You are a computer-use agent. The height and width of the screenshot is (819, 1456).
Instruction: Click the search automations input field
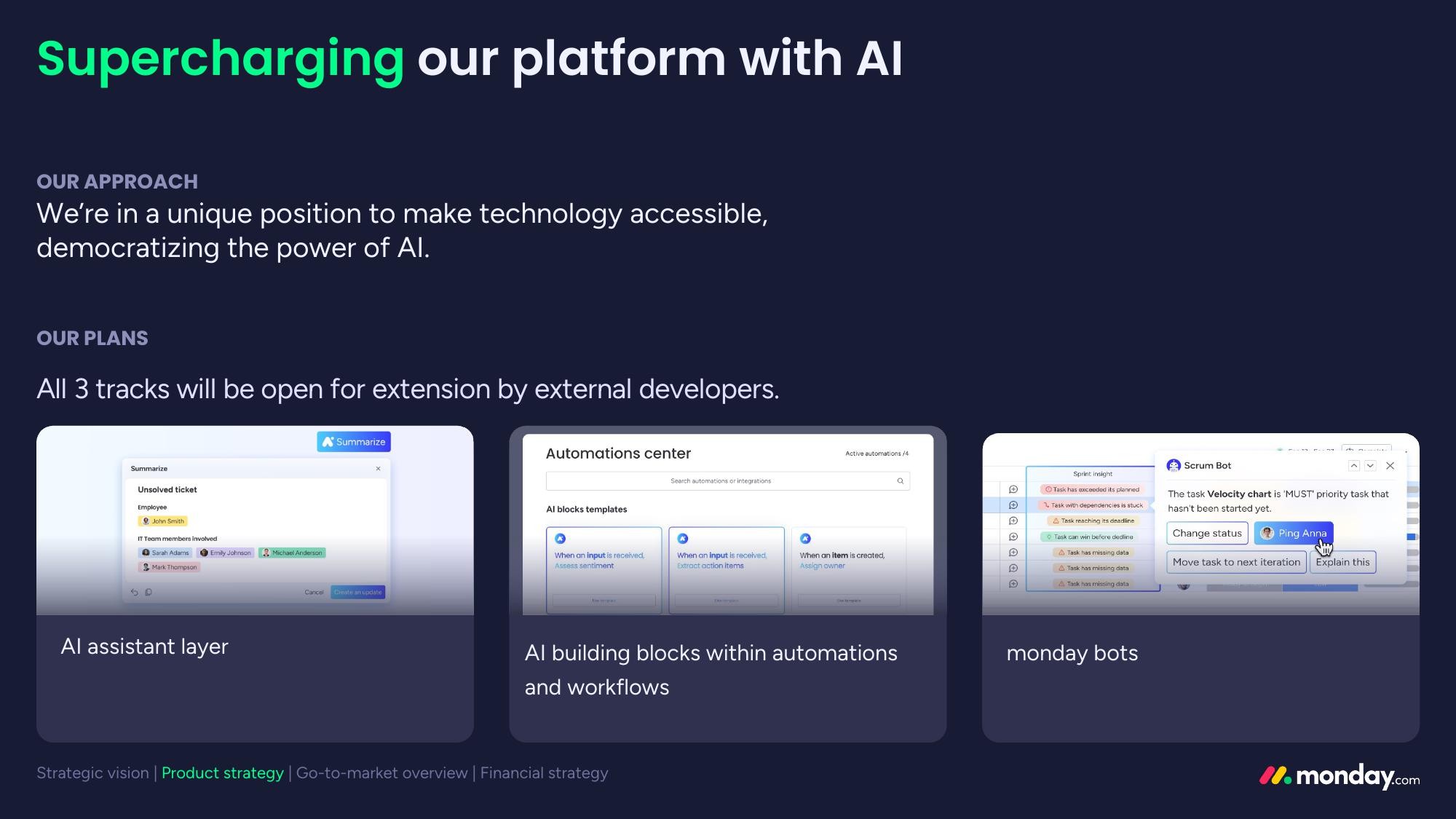click(x=725, y=480)
